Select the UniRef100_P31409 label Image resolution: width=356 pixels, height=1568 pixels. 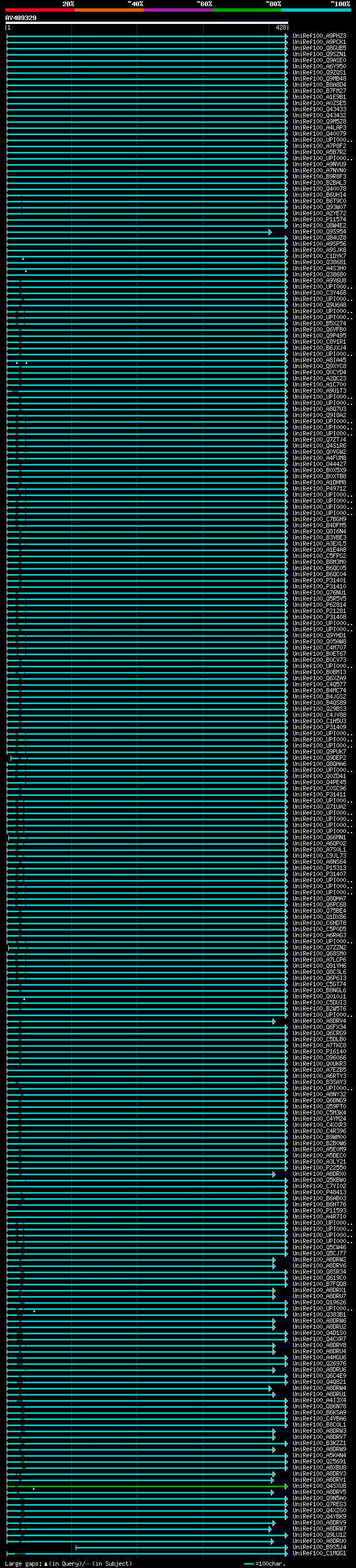[x=319, y=728]
